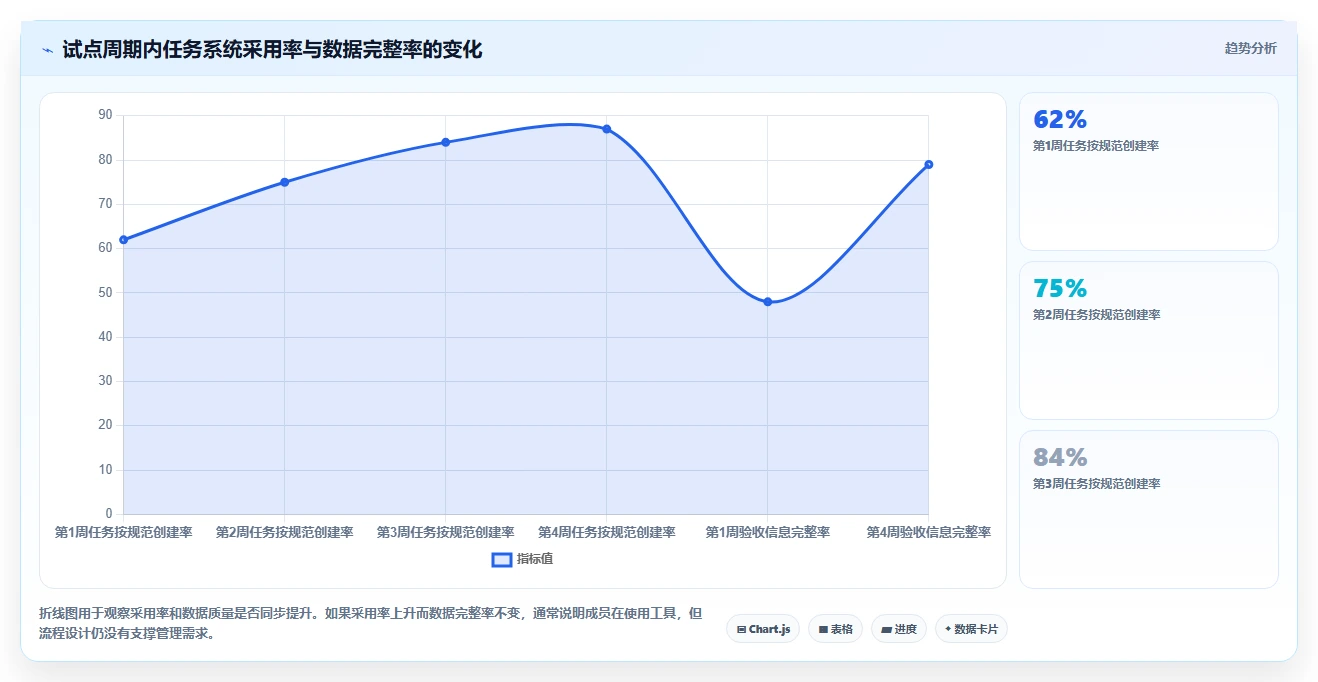
Task: Click the y-axis value 50
Action: pyautogui.click(x=105, y=293)
